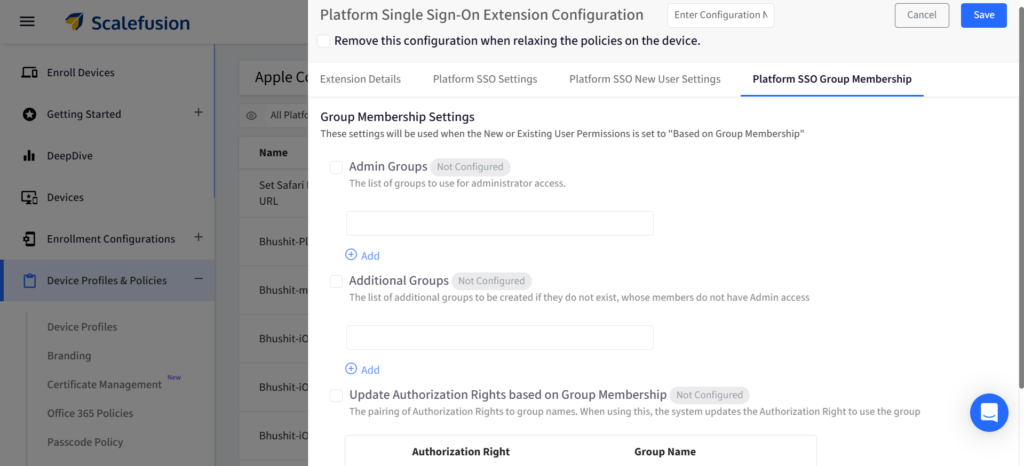Enable the Admin Groups checkbox

point(336,167)
